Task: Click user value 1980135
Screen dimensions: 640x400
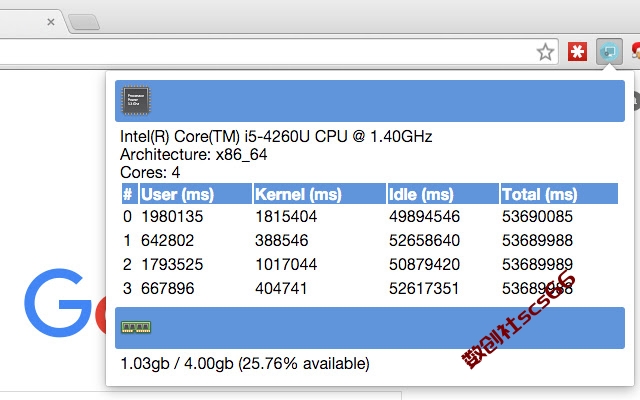Action: [172, 216]
